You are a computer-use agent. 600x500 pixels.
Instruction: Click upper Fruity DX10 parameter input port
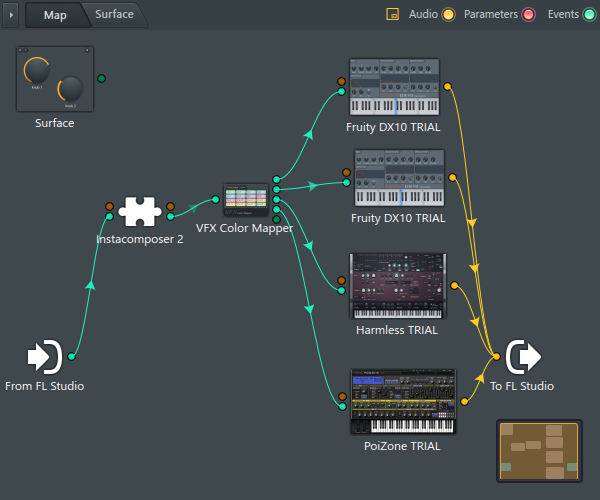coord(341,81)
